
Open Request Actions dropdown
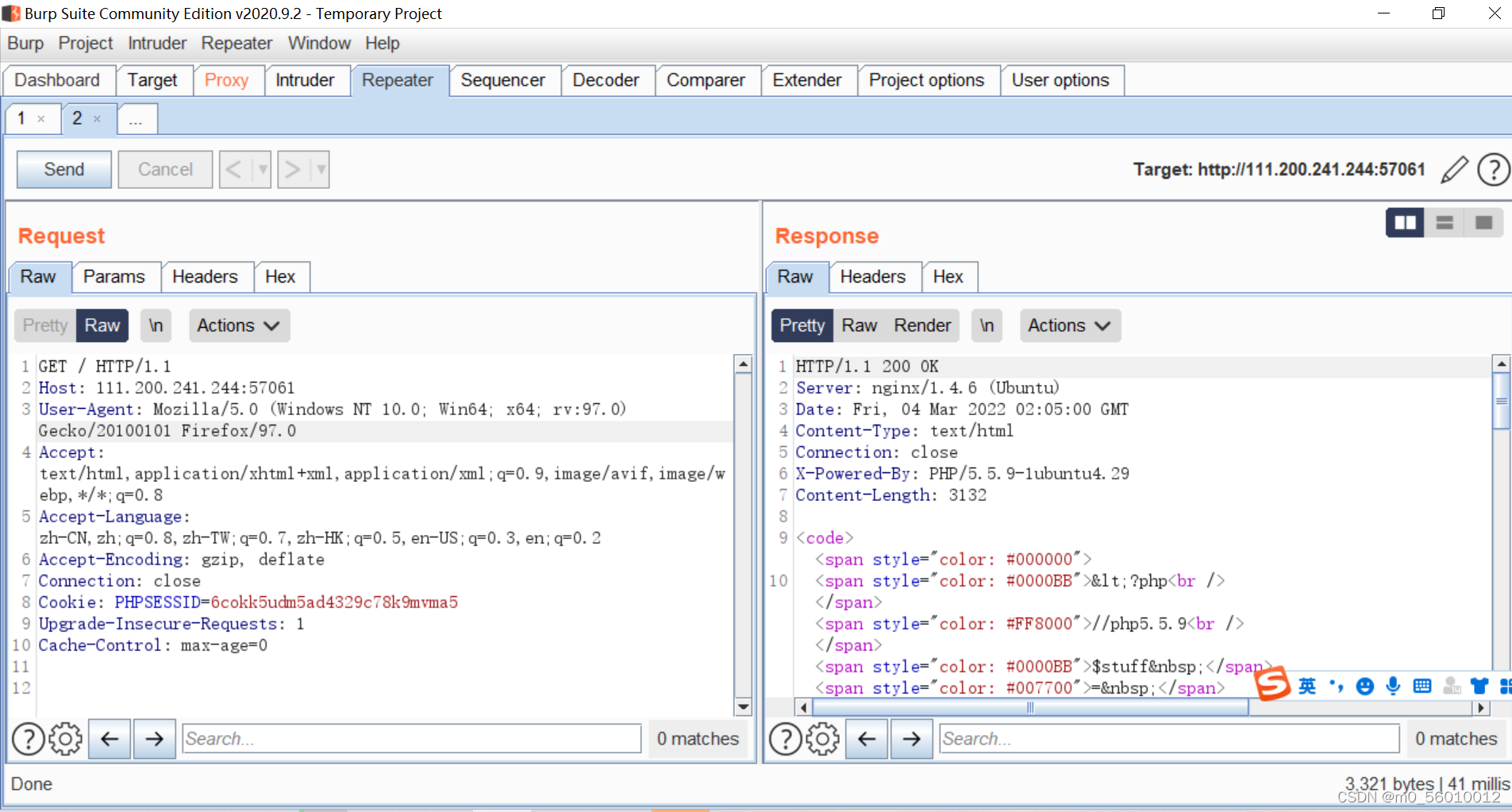click(239, 325)
